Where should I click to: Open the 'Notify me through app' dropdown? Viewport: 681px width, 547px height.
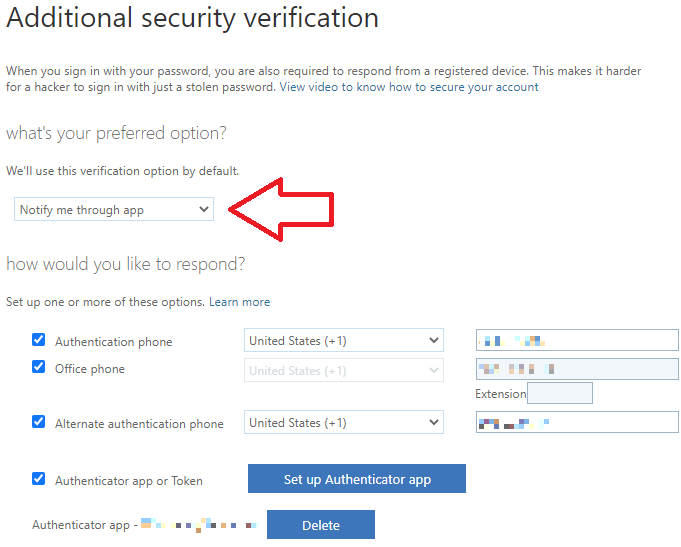(x=114, y=209)
